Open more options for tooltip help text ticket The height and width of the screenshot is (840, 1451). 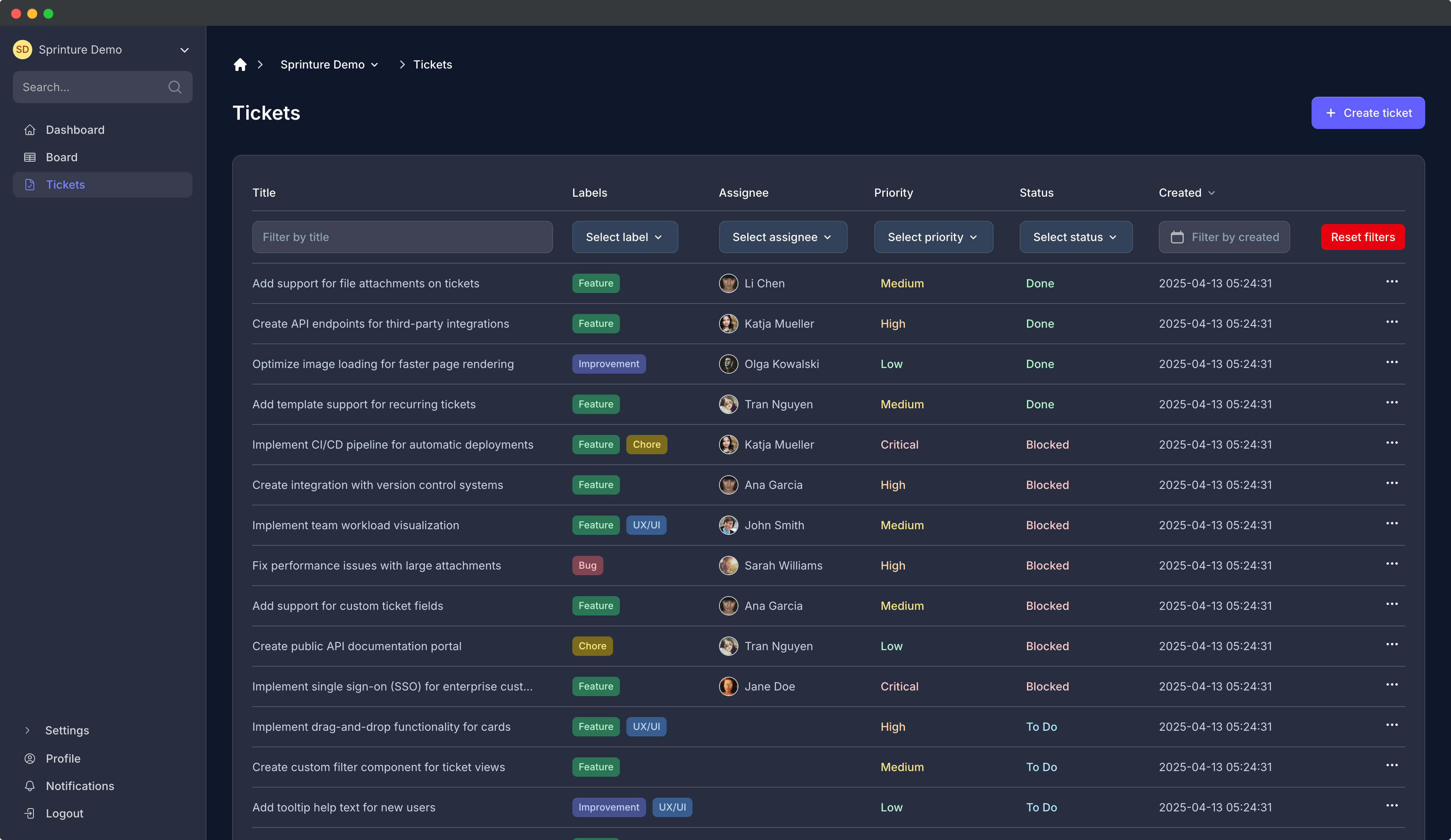[x=1392, y=805]
